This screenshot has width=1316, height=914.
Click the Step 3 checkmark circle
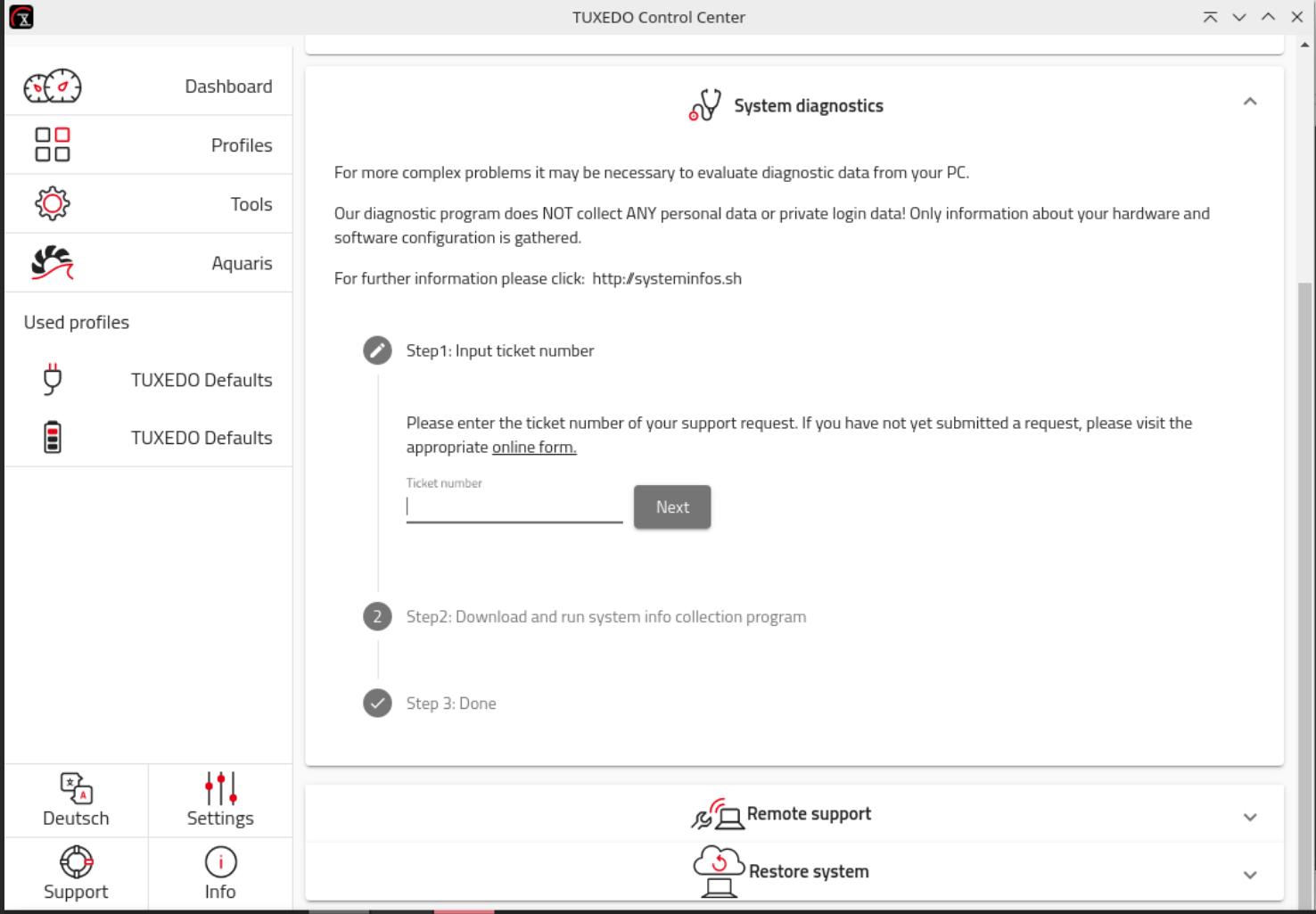[377, 703]
